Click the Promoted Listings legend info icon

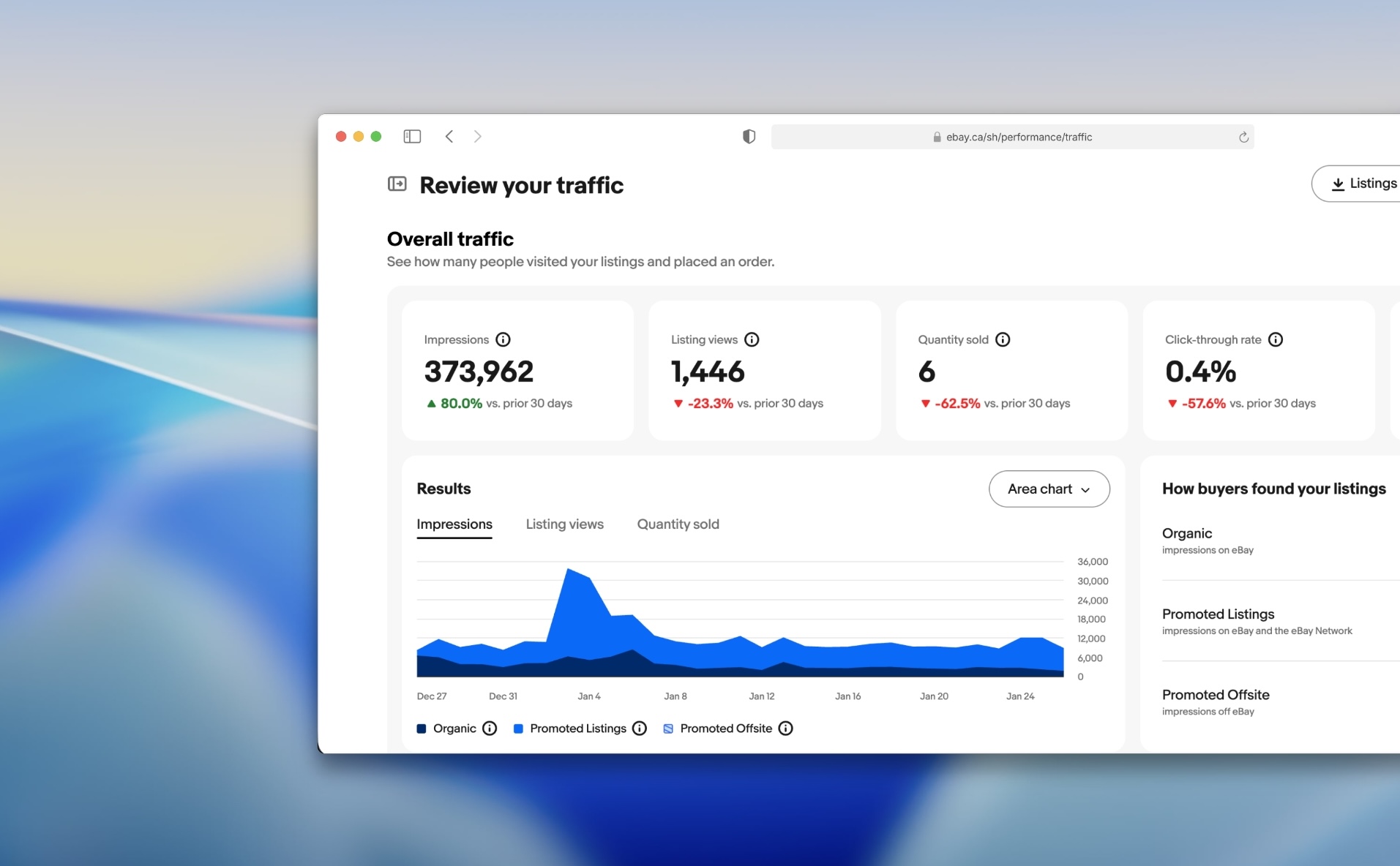click(640, 728)
